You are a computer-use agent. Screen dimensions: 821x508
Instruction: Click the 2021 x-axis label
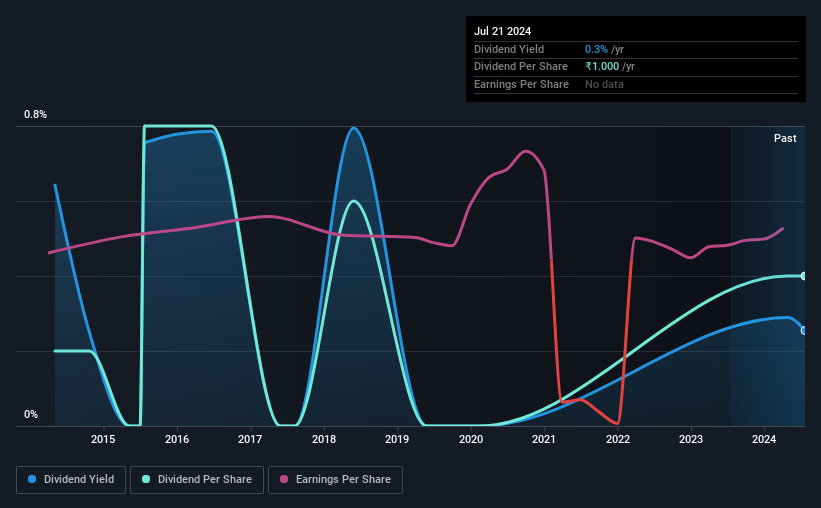[x=544, y=439]
